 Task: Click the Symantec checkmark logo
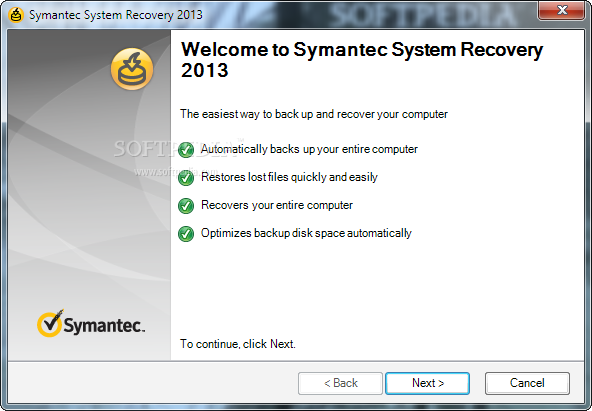pos(91,324)
